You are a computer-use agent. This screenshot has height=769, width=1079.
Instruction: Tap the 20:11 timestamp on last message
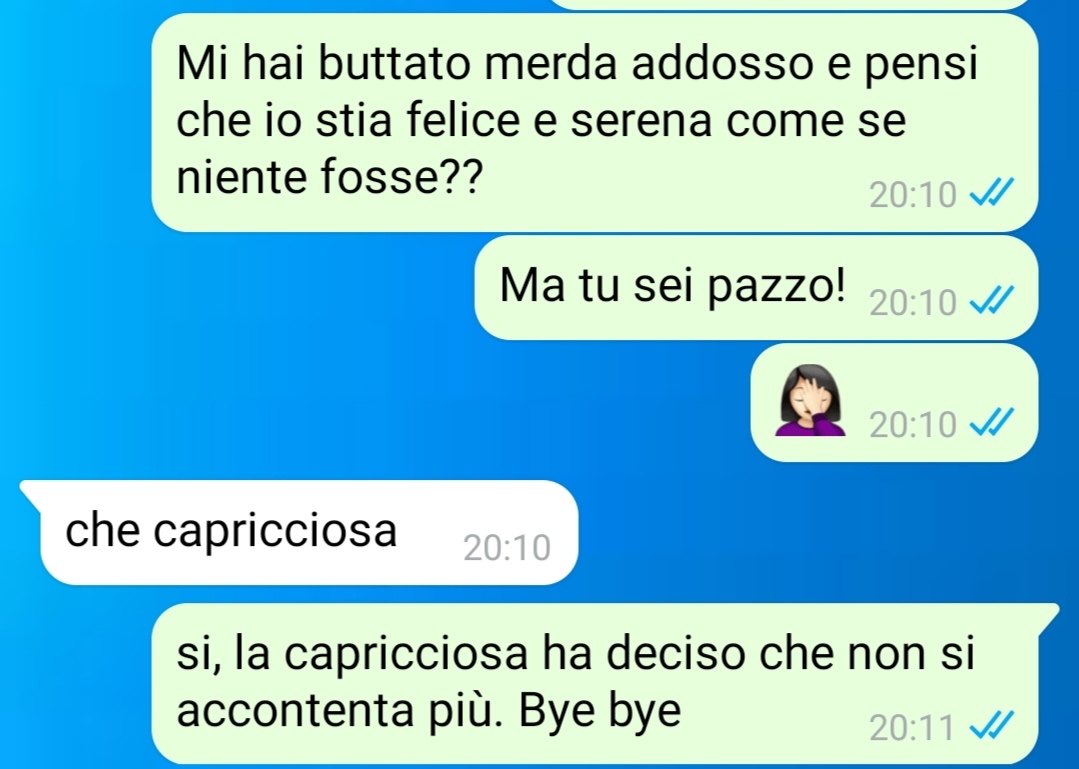point(912,727)
